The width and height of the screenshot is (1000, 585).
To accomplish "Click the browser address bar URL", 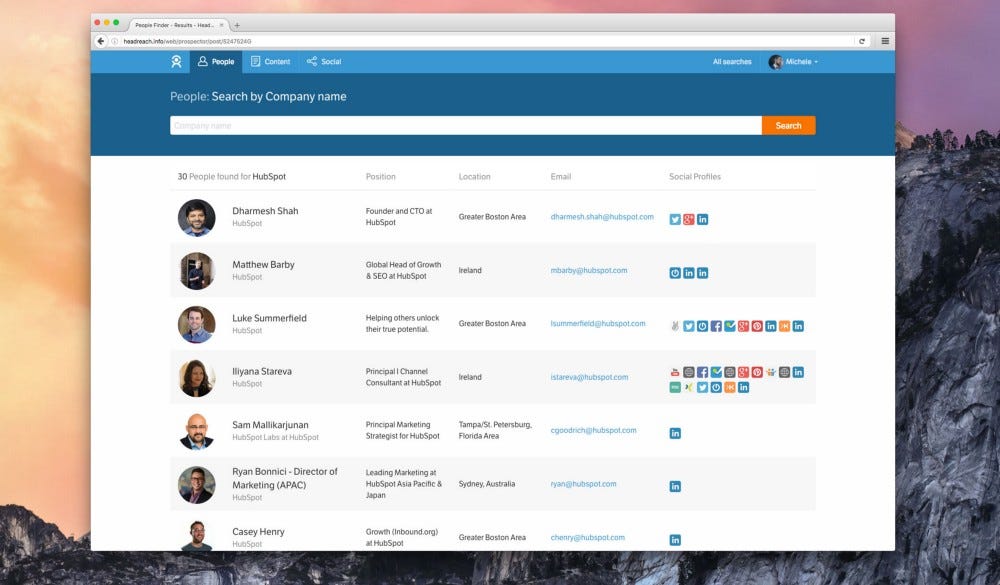I will click(x=188, y=41).
